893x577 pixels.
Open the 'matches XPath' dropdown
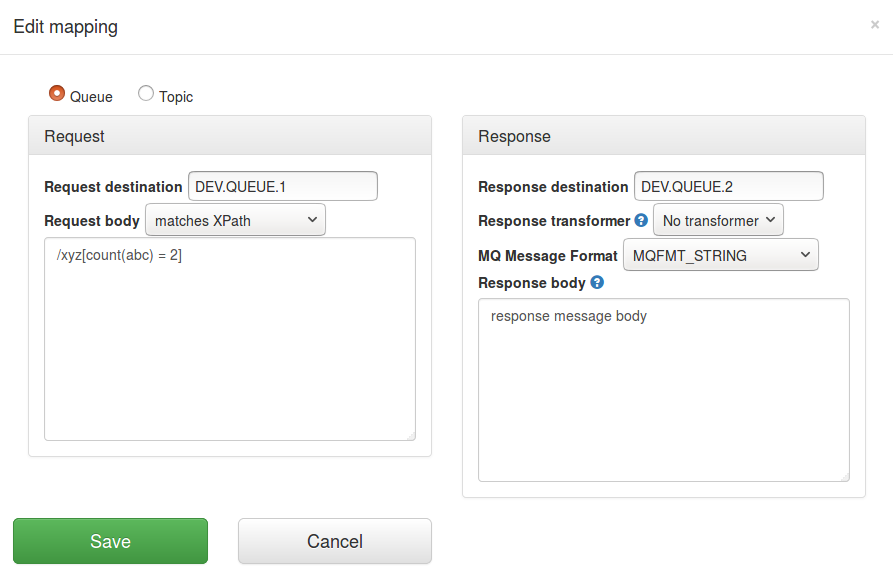click(235, 219)
